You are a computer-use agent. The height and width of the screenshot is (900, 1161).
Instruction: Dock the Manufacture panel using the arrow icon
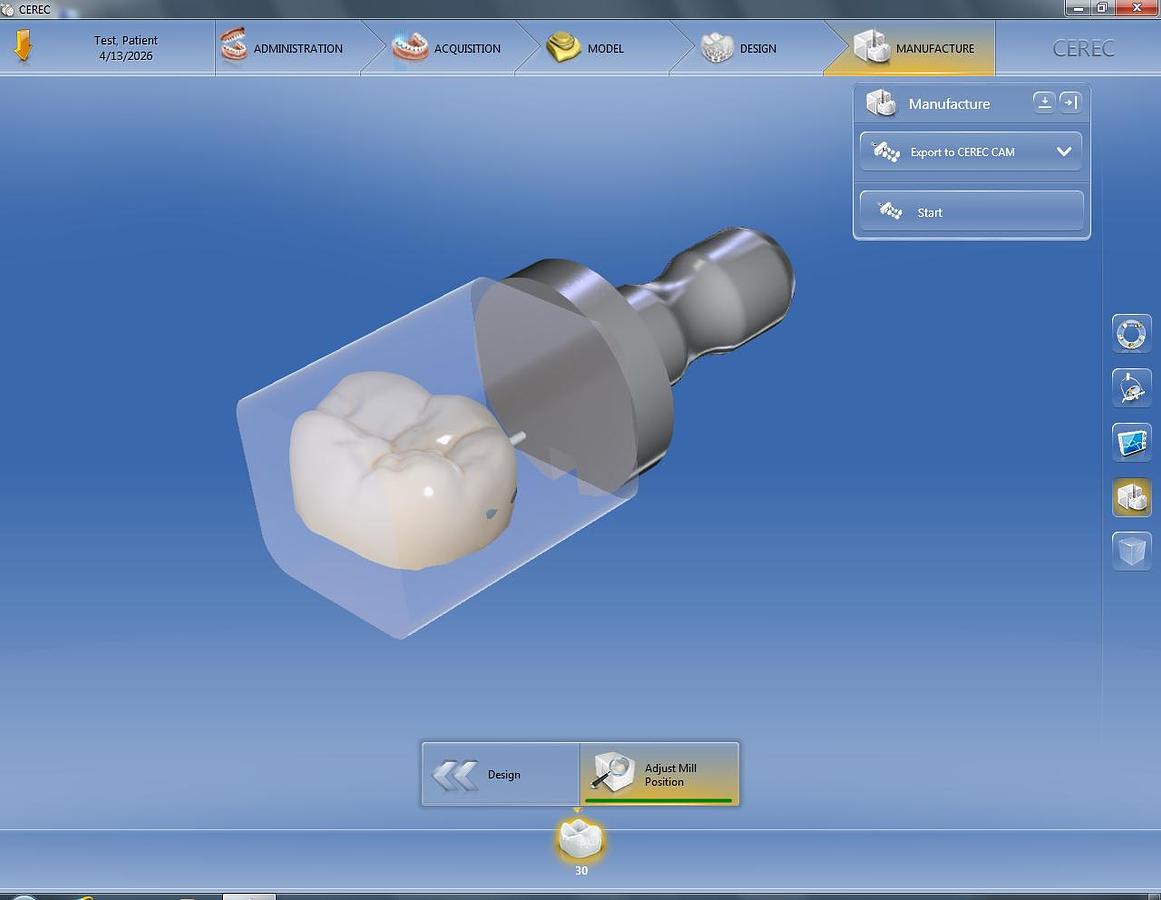click(1069, 101)
